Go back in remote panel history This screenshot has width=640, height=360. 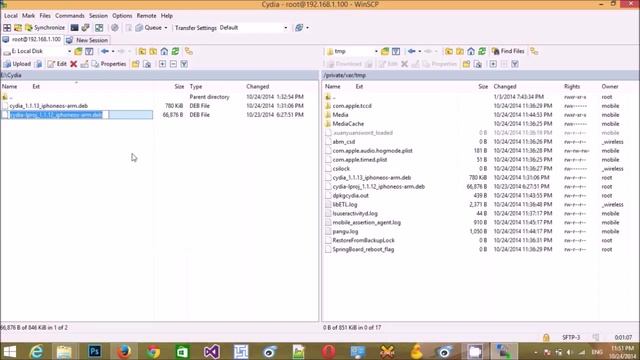(411, 51)
